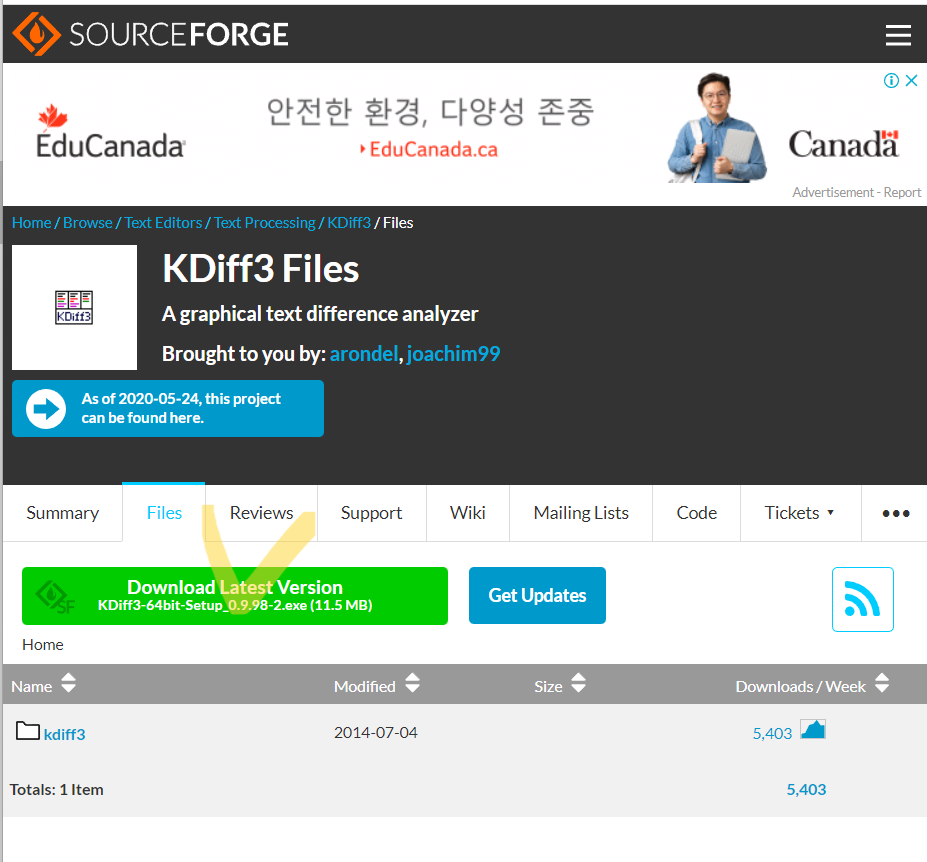Sort by Downloads / Week
The height and width of the screenshot is (862, 927).
pyautogui.click(x=882, y=683)
